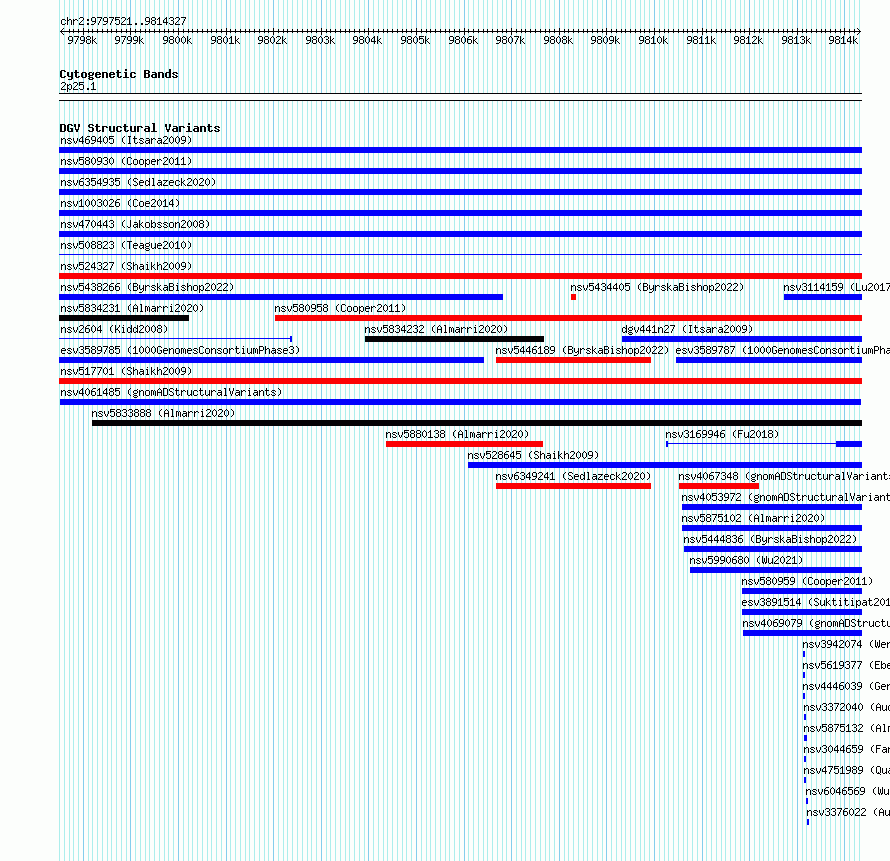Open the esv3589787 1000Genomes variant label
The height and width of the screenshot is (861, 890).
tap(783, 350)
